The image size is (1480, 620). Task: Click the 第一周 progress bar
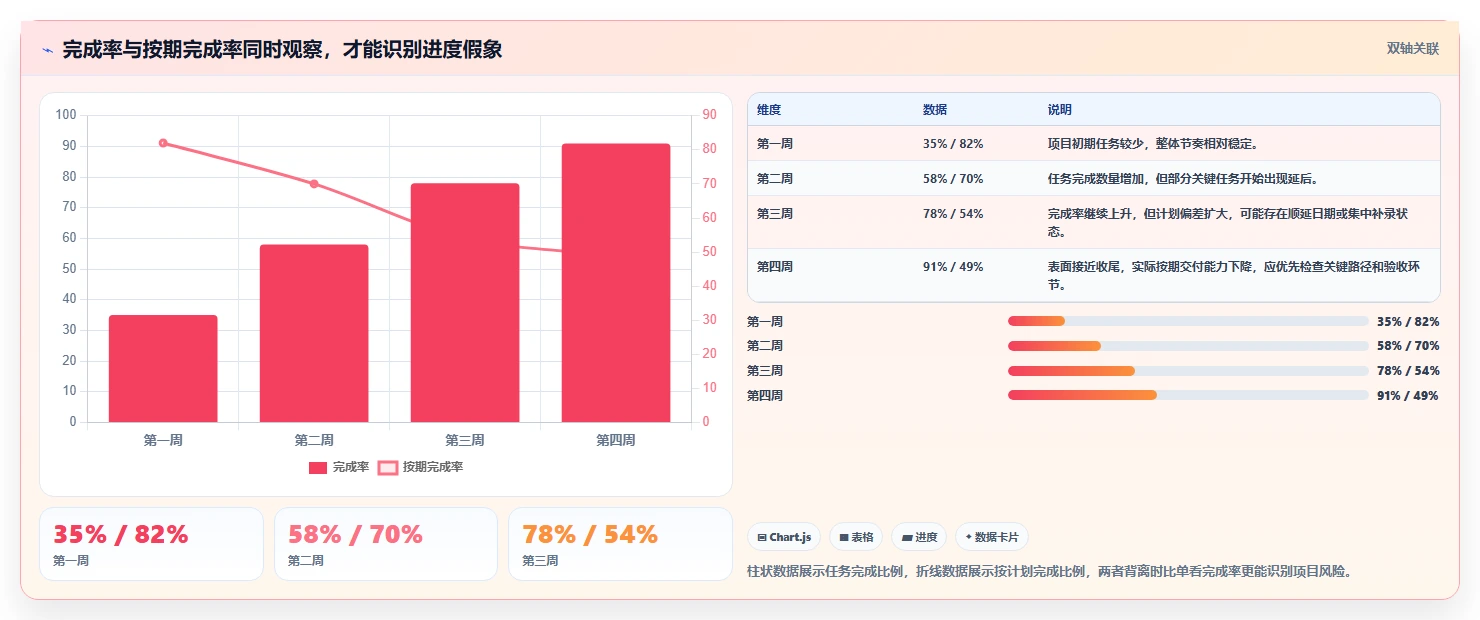(1188, 321)
